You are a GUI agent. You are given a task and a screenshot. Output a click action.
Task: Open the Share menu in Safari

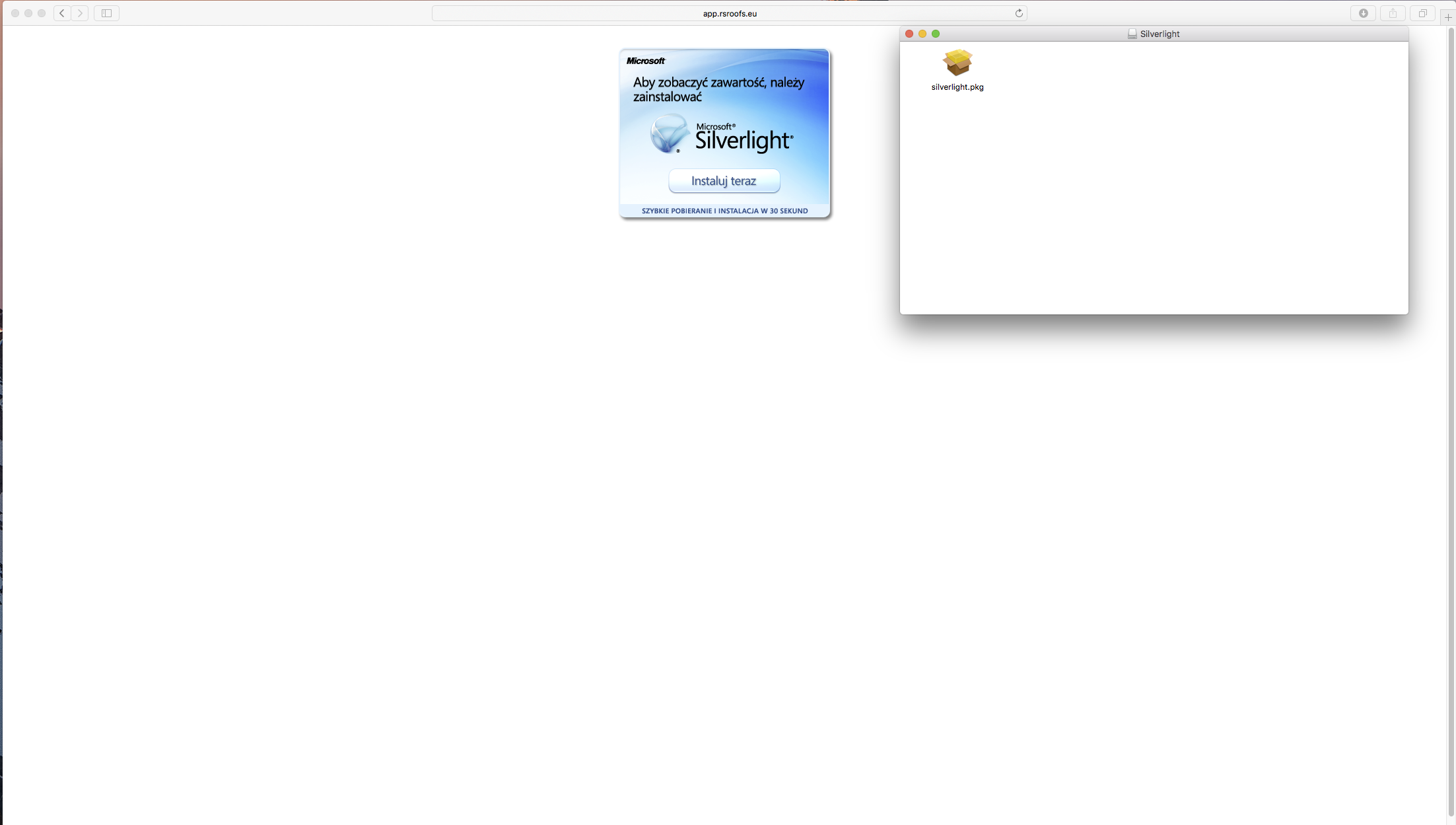pyautogui.click(x=1393, y=13)
